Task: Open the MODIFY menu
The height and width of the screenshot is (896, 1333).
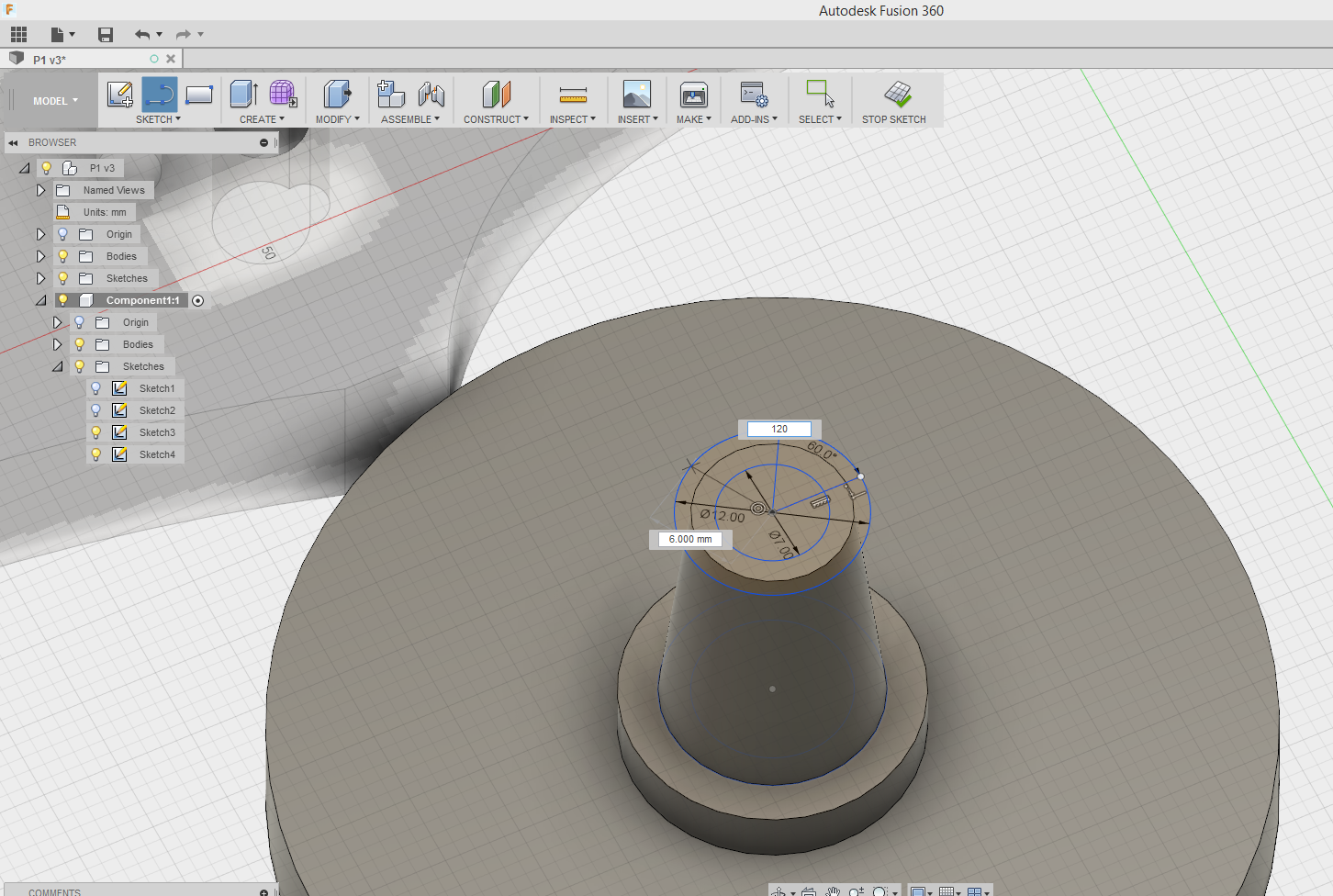Action: pos(337,119)
